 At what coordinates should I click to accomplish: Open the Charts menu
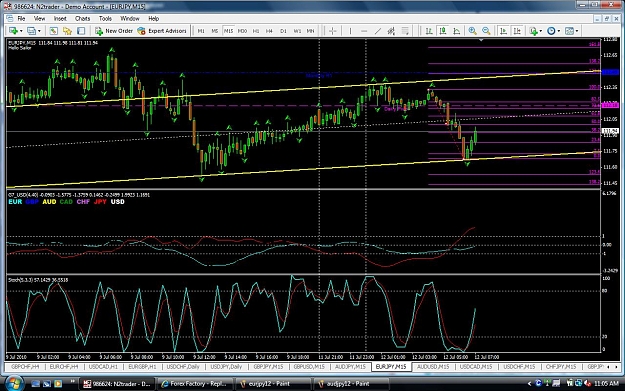82,18
